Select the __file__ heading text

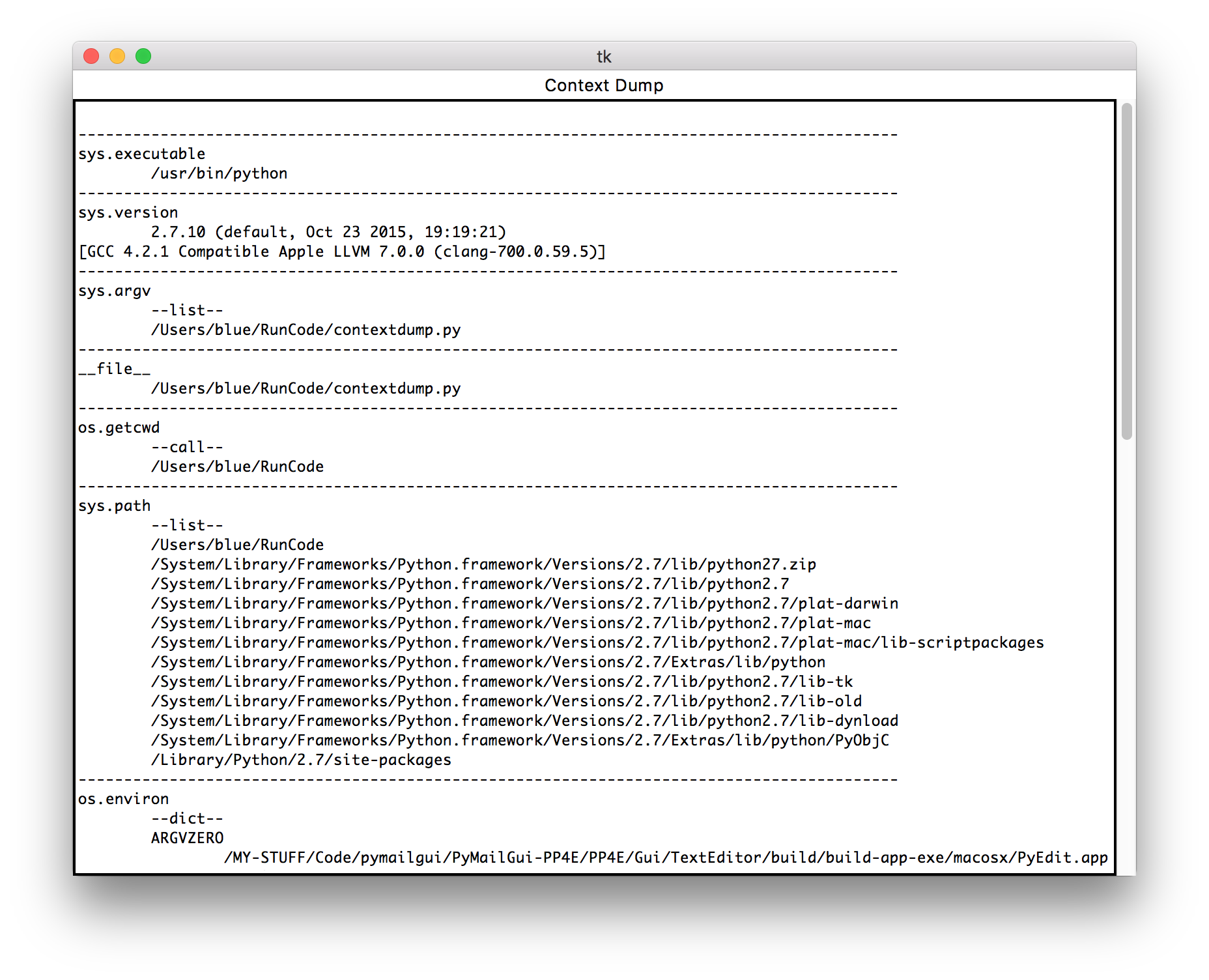click(x=114, y=368)
